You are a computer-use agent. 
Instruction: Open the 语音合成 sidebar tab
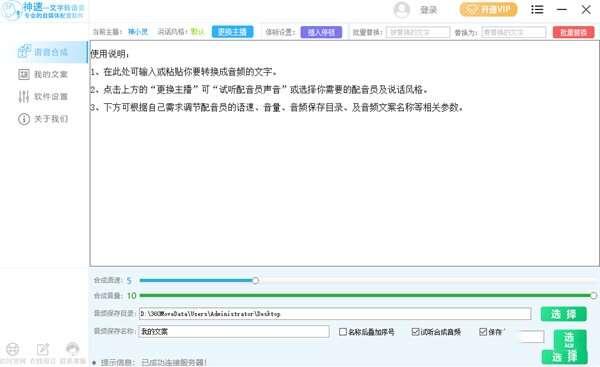coord(44,52)
